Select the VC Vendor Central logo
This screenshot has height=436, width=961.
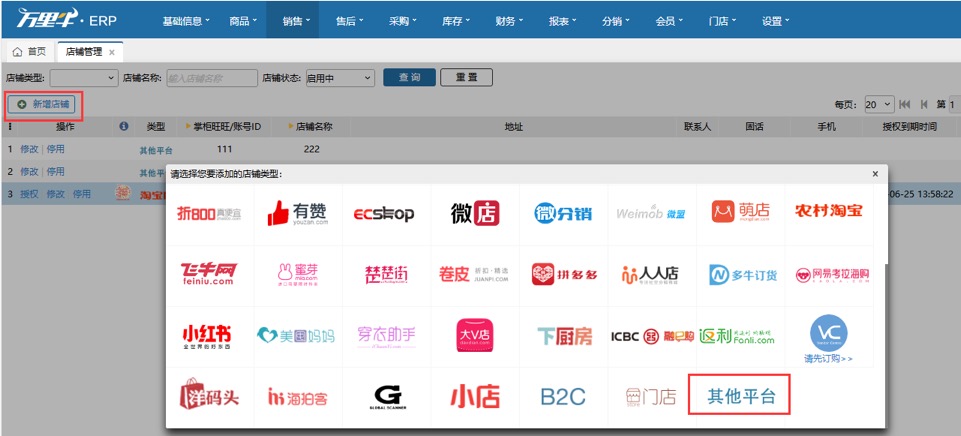829,332
